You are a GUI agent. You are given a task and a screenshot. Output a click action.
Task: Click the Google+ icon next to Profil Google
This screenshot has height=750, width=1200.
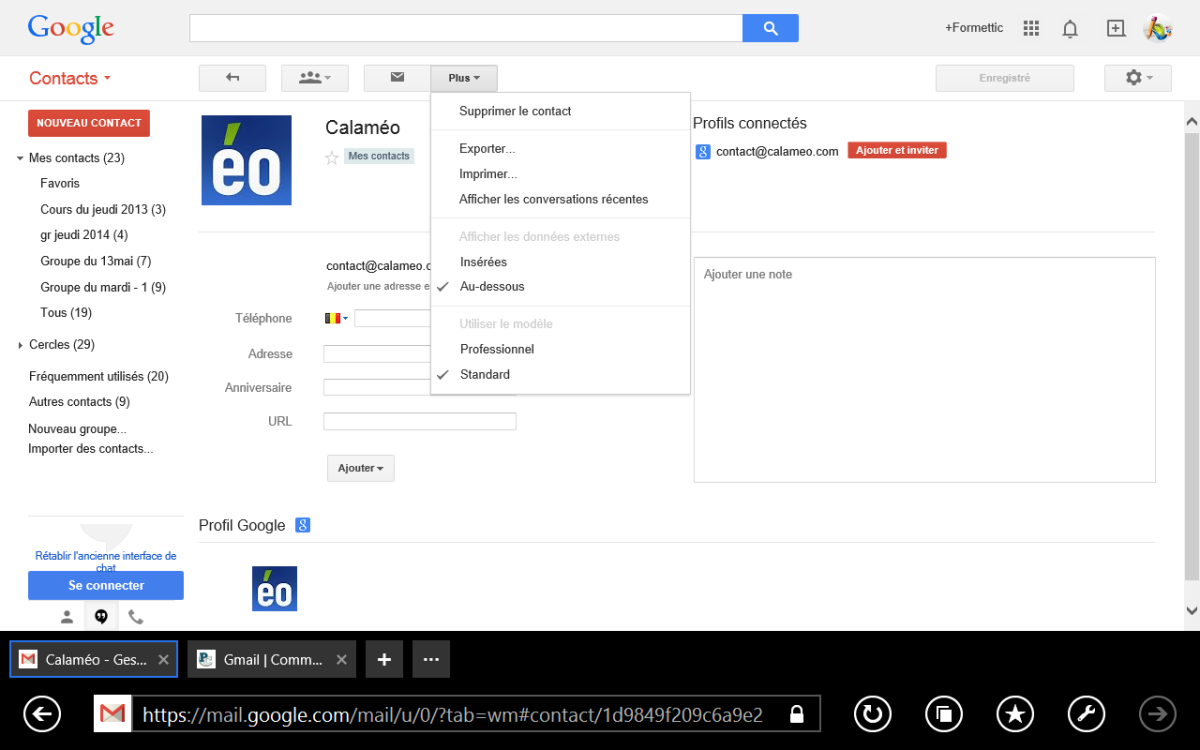click(x=303, y=525)
